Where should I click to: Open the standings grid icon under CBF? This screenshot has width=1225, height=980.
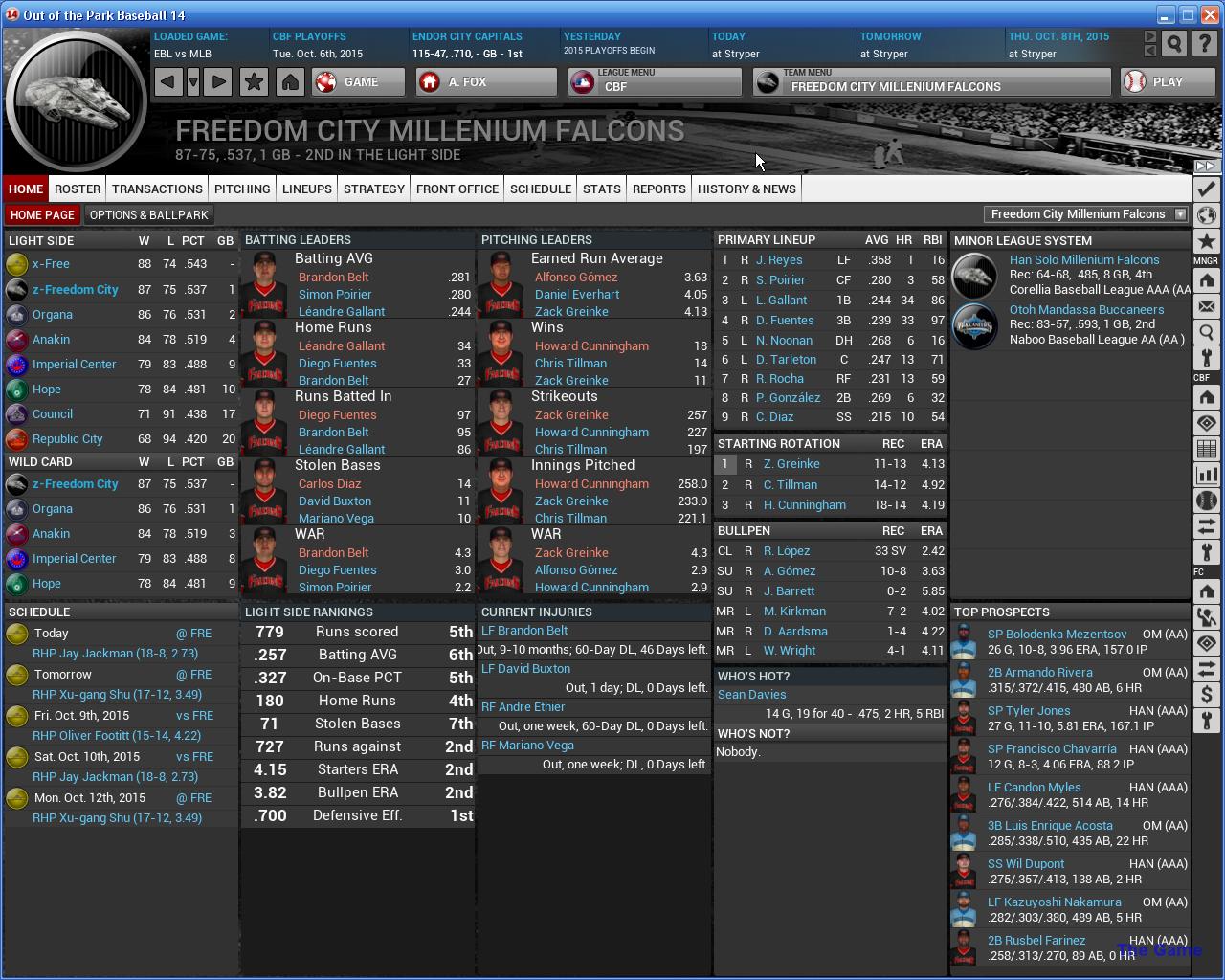tap(1206, 449)
